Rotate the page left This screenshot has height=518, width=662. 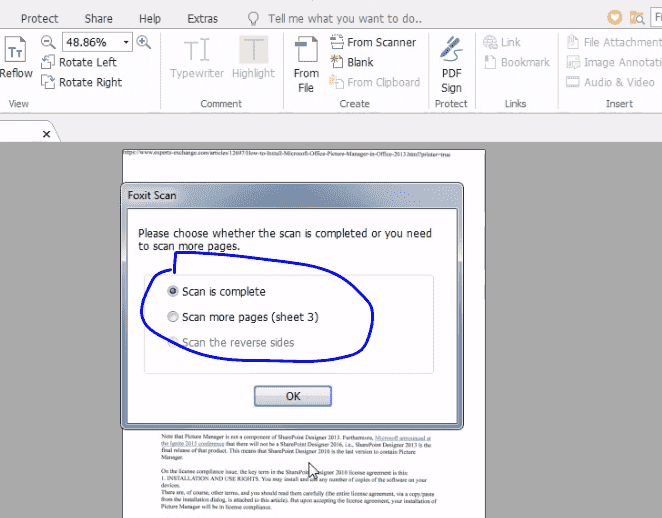[x=79, y=62]
